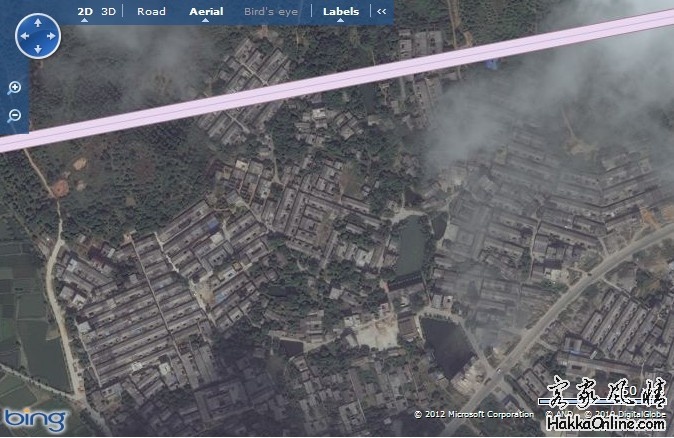Zoom out using the minus magnifier
This screenshot has width=674, height=438.
pyautogui.click(x=14, y=116)
